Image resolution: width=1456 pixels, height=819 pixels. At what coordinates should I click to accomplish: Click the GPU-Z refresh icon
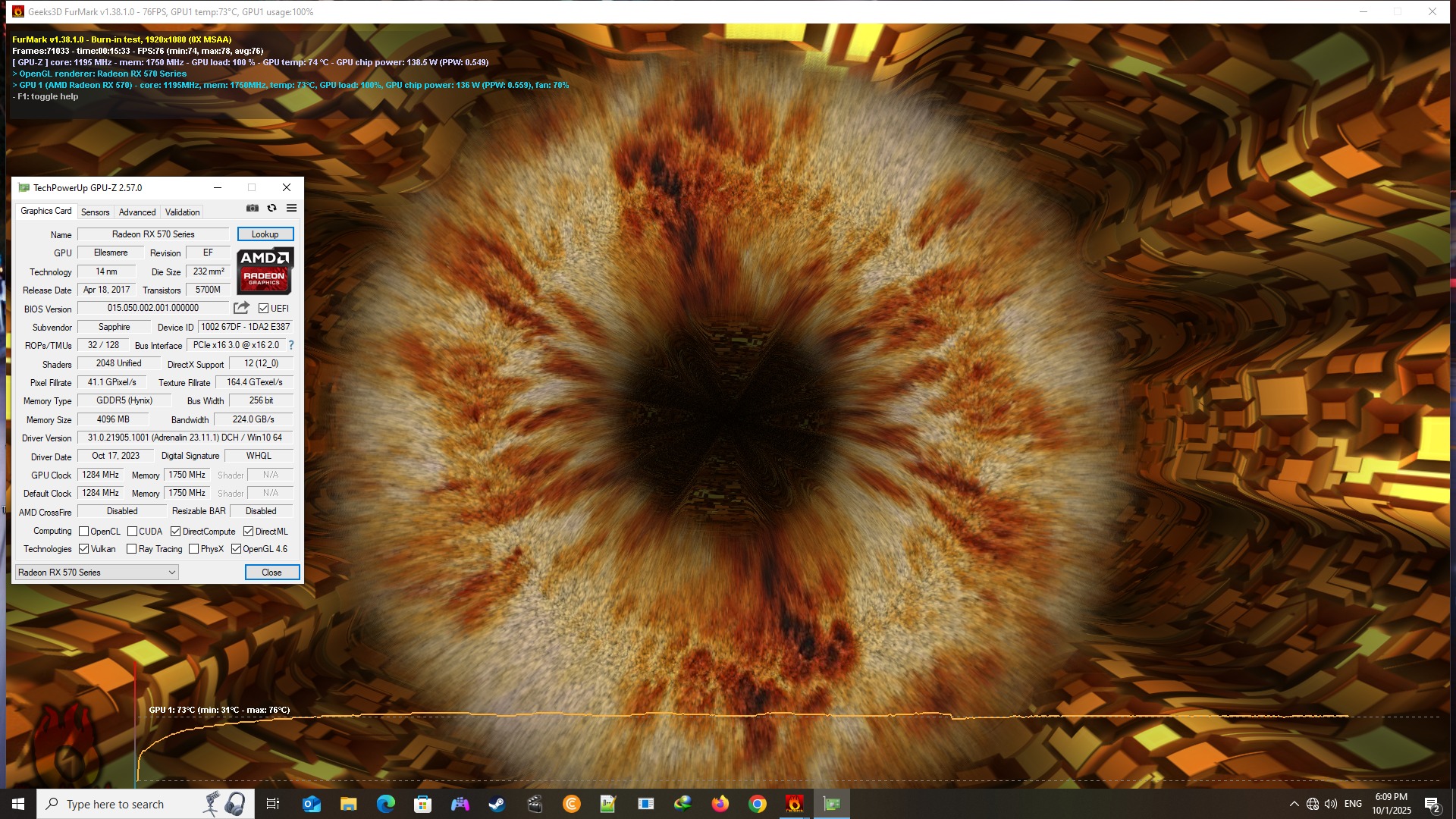click(271, 208)
